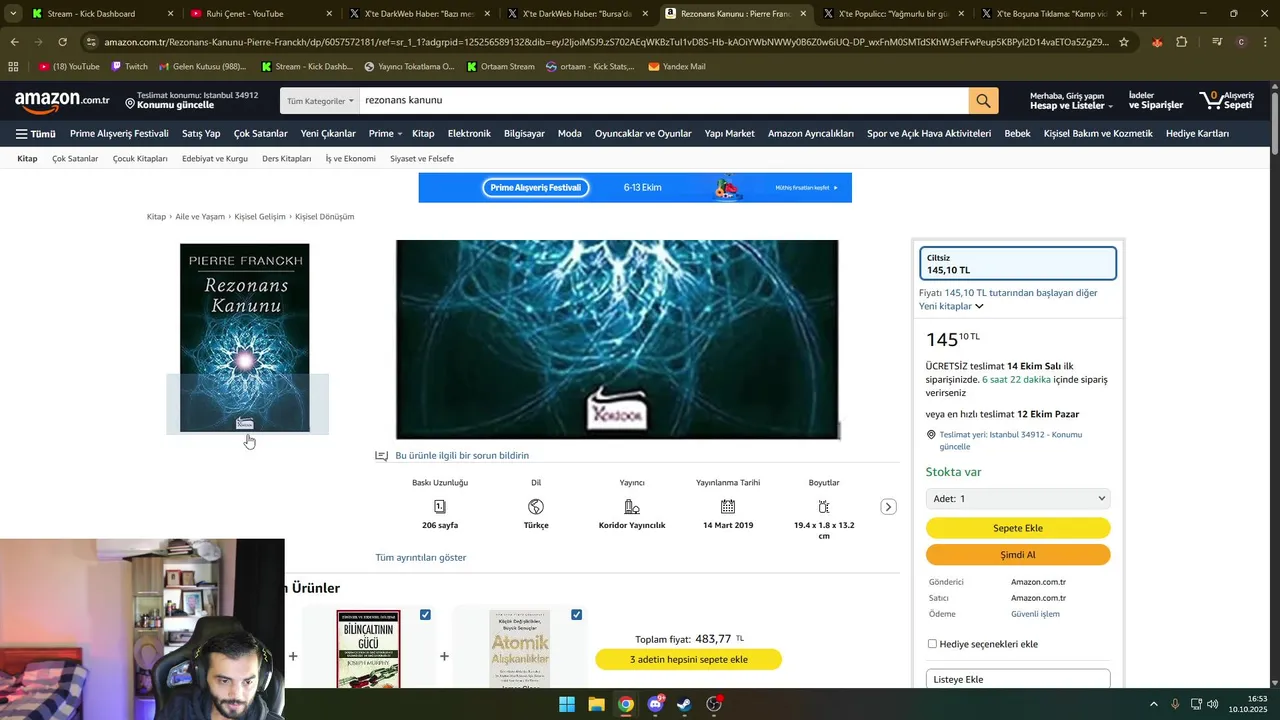
Task: Click the browser back arrow
Action: [x=14, y=42]
